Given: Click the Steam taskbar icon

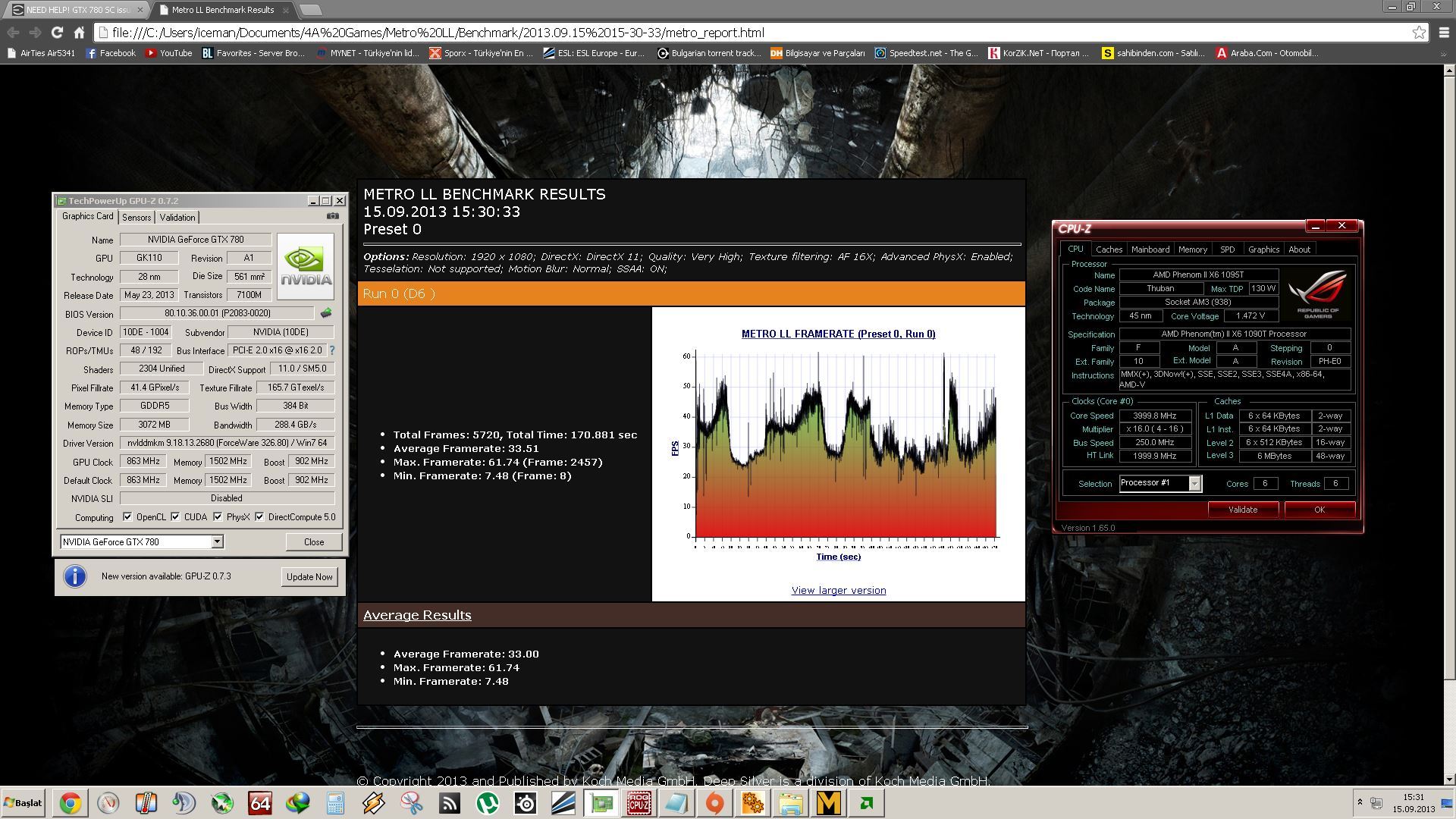Looking at the screenshot, I should pyautogui.click(x=525, y=803).
